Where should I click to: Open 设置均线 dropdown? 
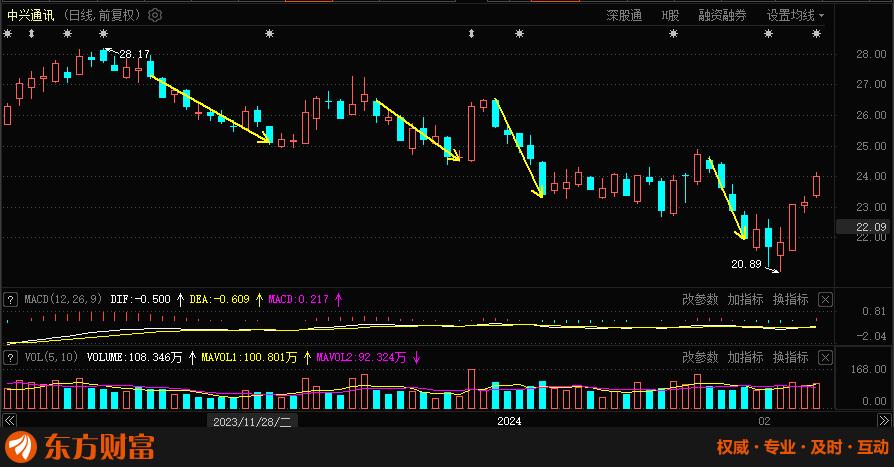tap(795, 15)
